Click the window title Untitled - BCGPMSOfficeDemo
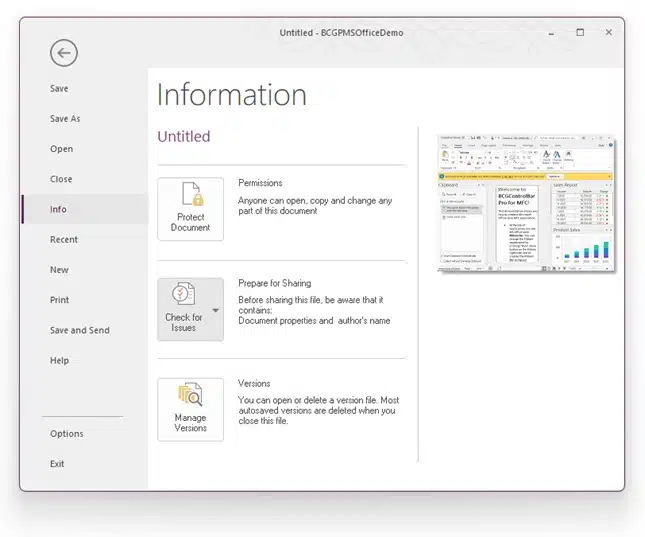645x537 pixels. pyautogui.click(x=341, y=33)
